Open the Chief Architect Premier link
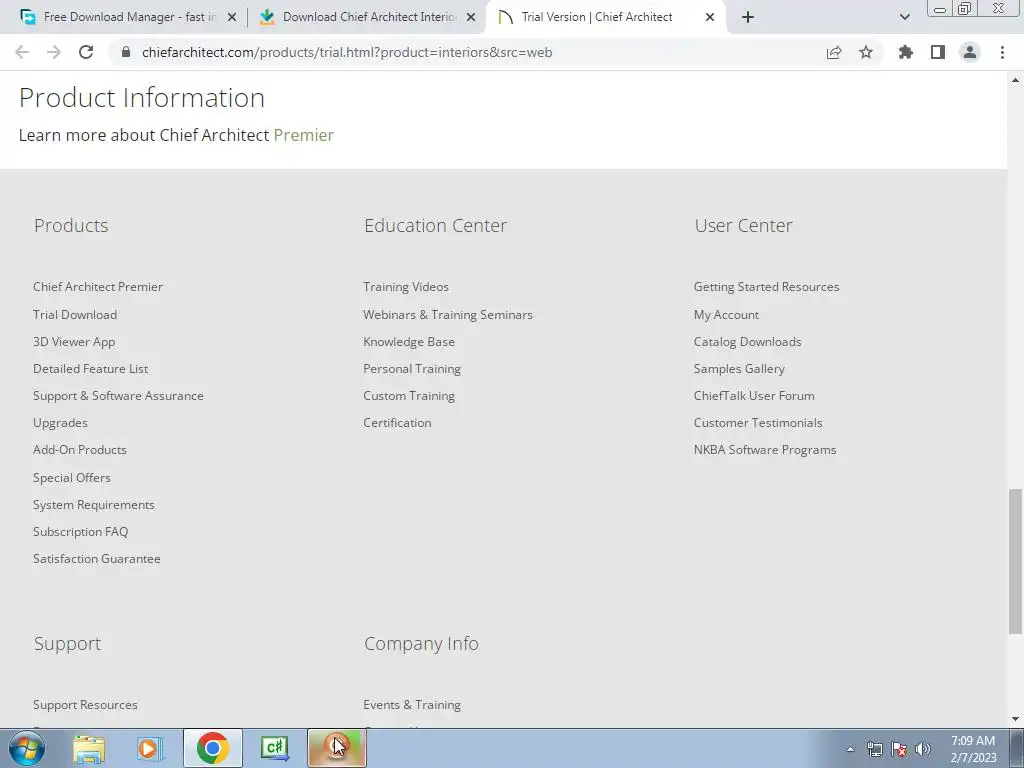The width and height of the screenshot is (1024, 768). click(x=98, y=287)
